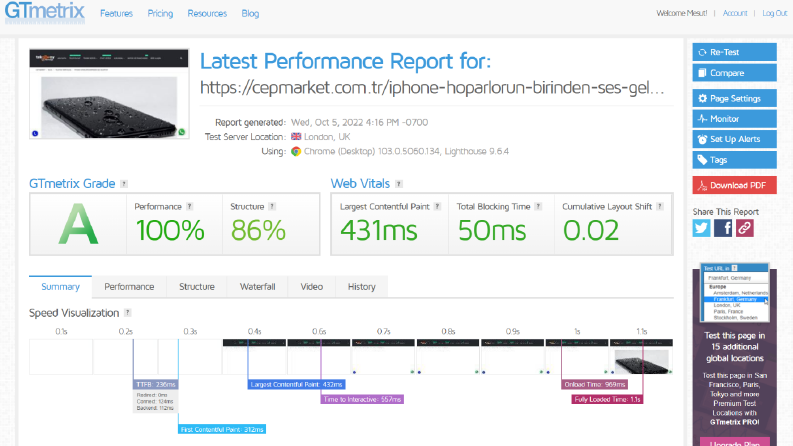The width and height of the screenshot is (793, 446).
Task: Open Page Settings
Action: (734, 99)
